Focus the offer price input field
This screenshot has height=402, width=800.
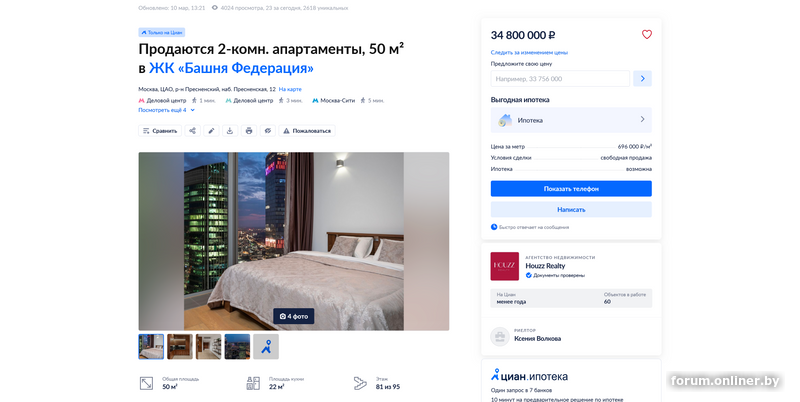[560, 79]
